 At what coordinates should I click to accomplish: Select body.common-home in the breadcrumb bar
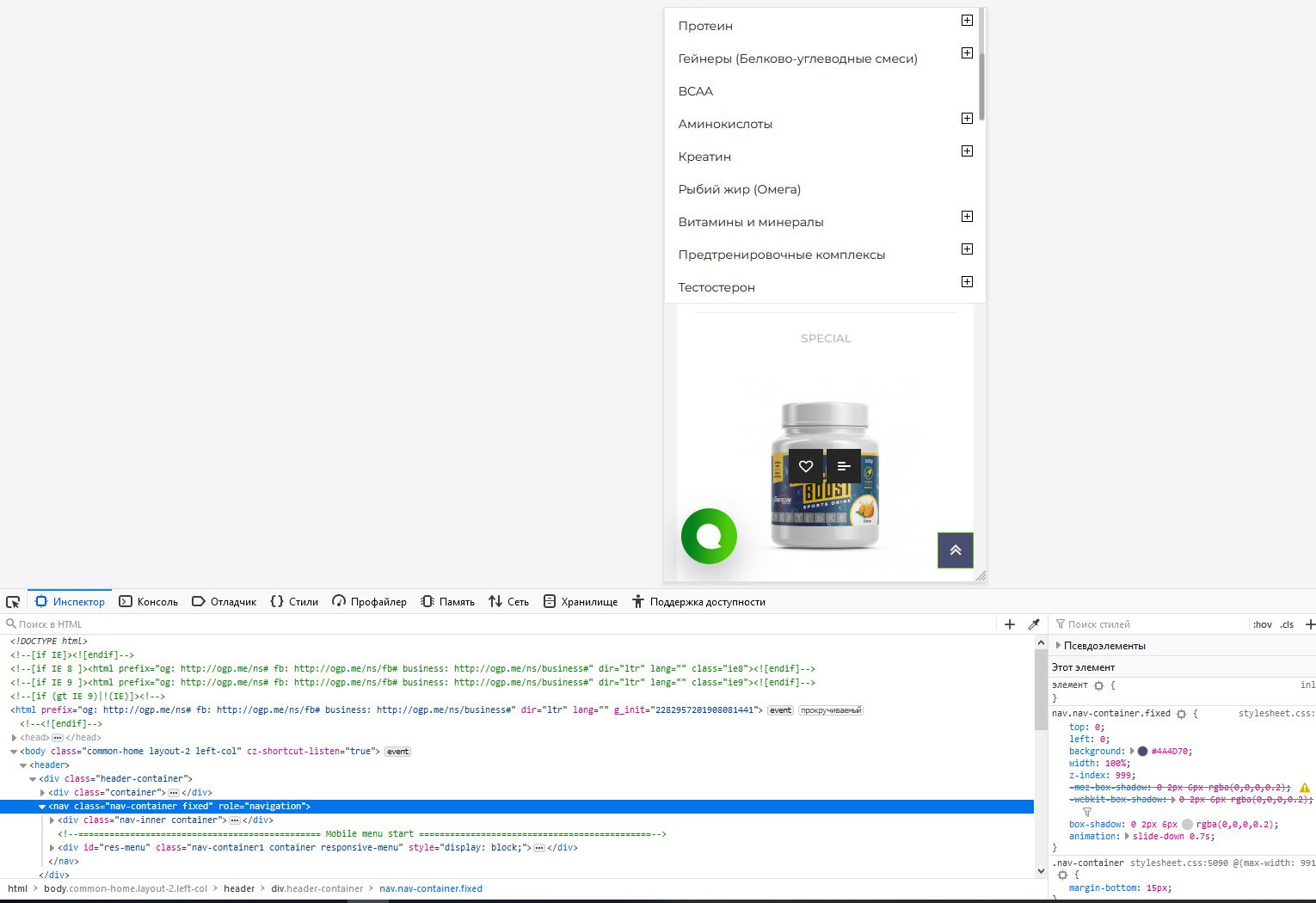(126, 888)
